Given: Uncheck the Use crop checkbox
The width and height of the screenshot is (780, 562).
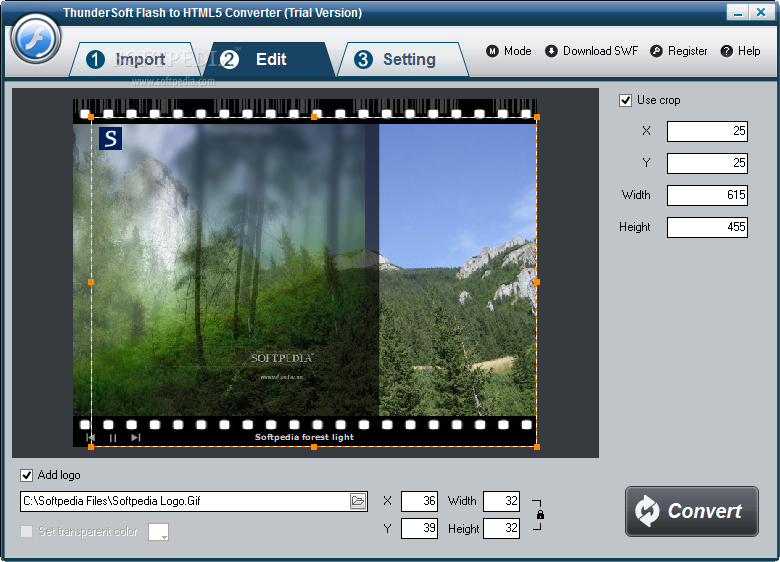Looking at the screenshot, I should pyautogui.click(x=625, y=100).
